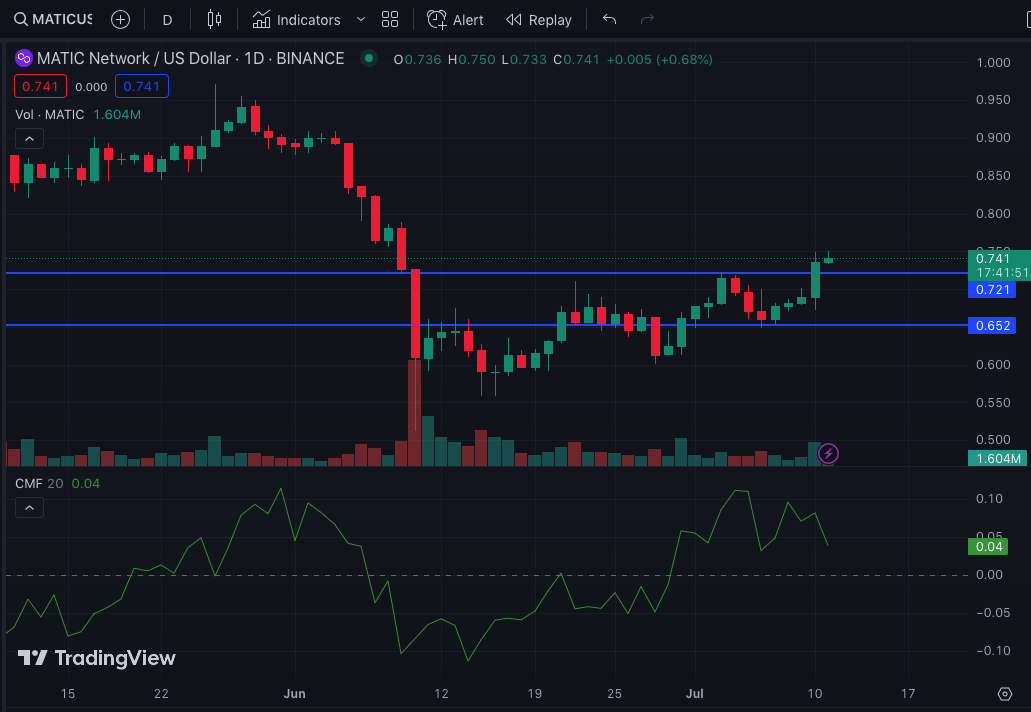Select the CMF 20 indicator legend
The height and width of the screenshot is (712, 1031).
(39, 484)
